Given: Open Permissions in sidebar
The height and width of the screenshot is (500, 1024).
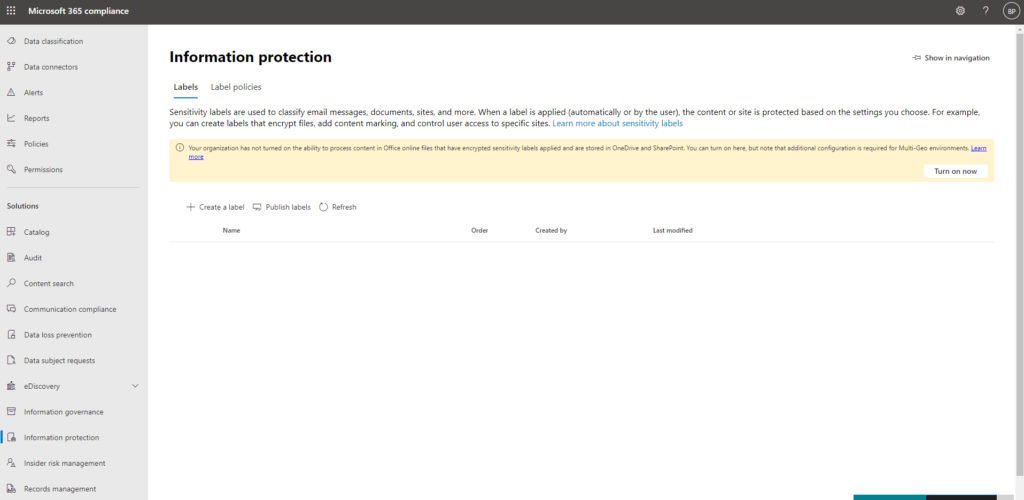Looking at the screenshot, I should 43,169.
